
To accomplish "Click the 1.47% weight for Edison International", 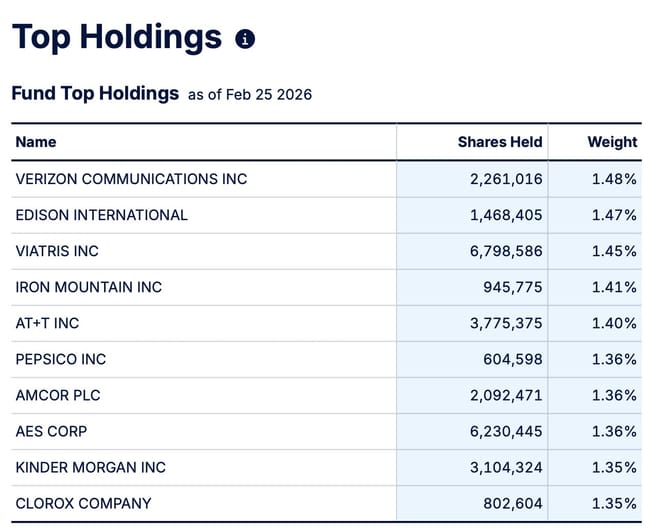I will click(614, 215).
